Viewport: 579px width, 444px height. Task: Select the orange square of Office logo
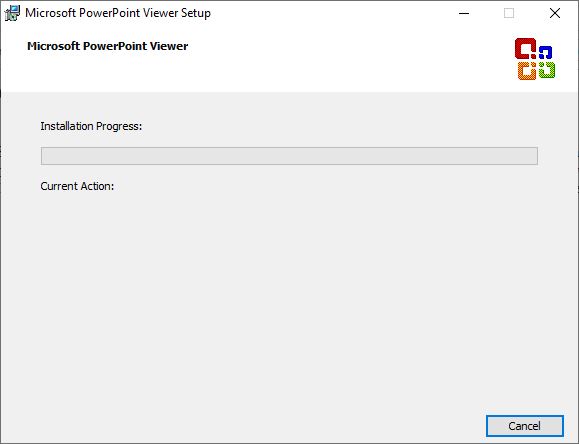527,71
